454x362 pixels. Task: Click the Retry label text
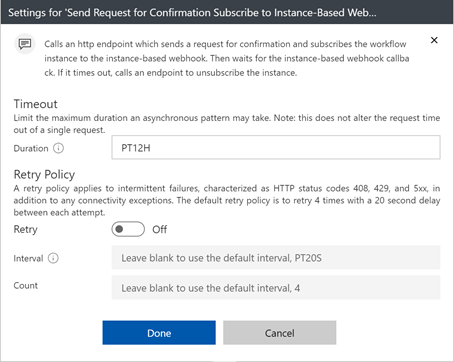point(26,229)
